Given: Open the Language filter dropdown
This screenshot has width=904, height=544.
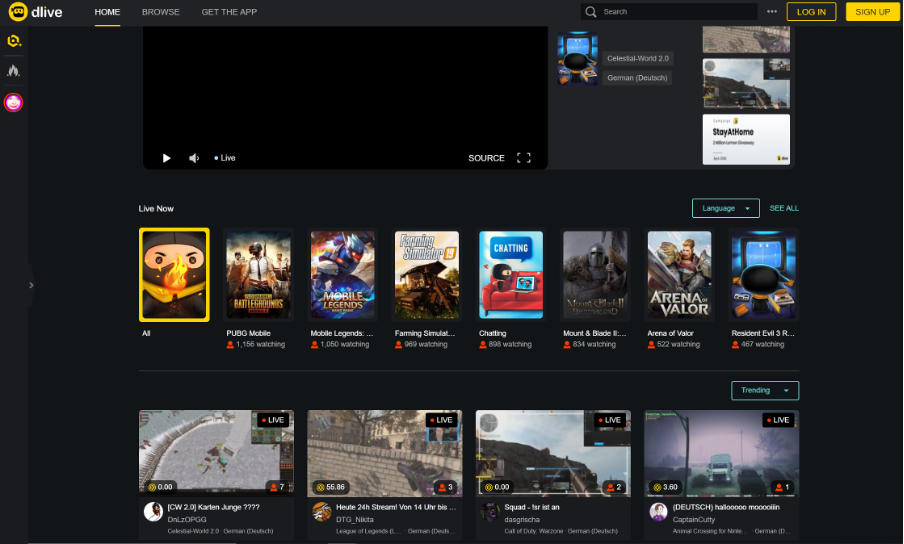Looking at the screenshot, I should click(725, 208).
